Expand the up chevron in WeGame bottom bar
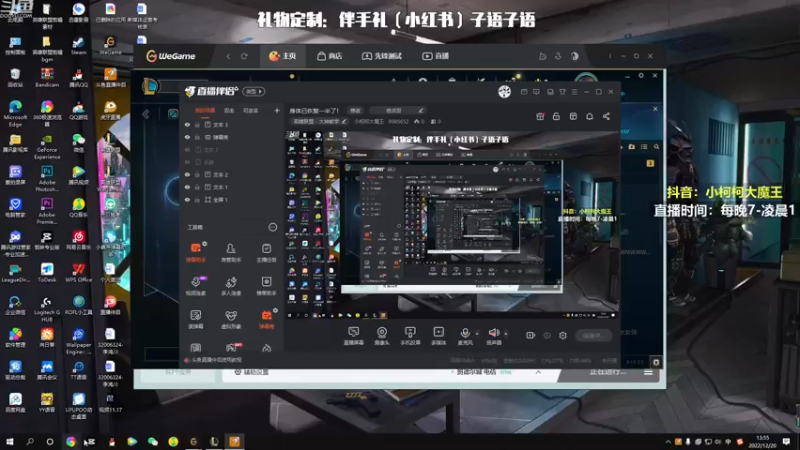The image size is (800, 450). point(538,372)
